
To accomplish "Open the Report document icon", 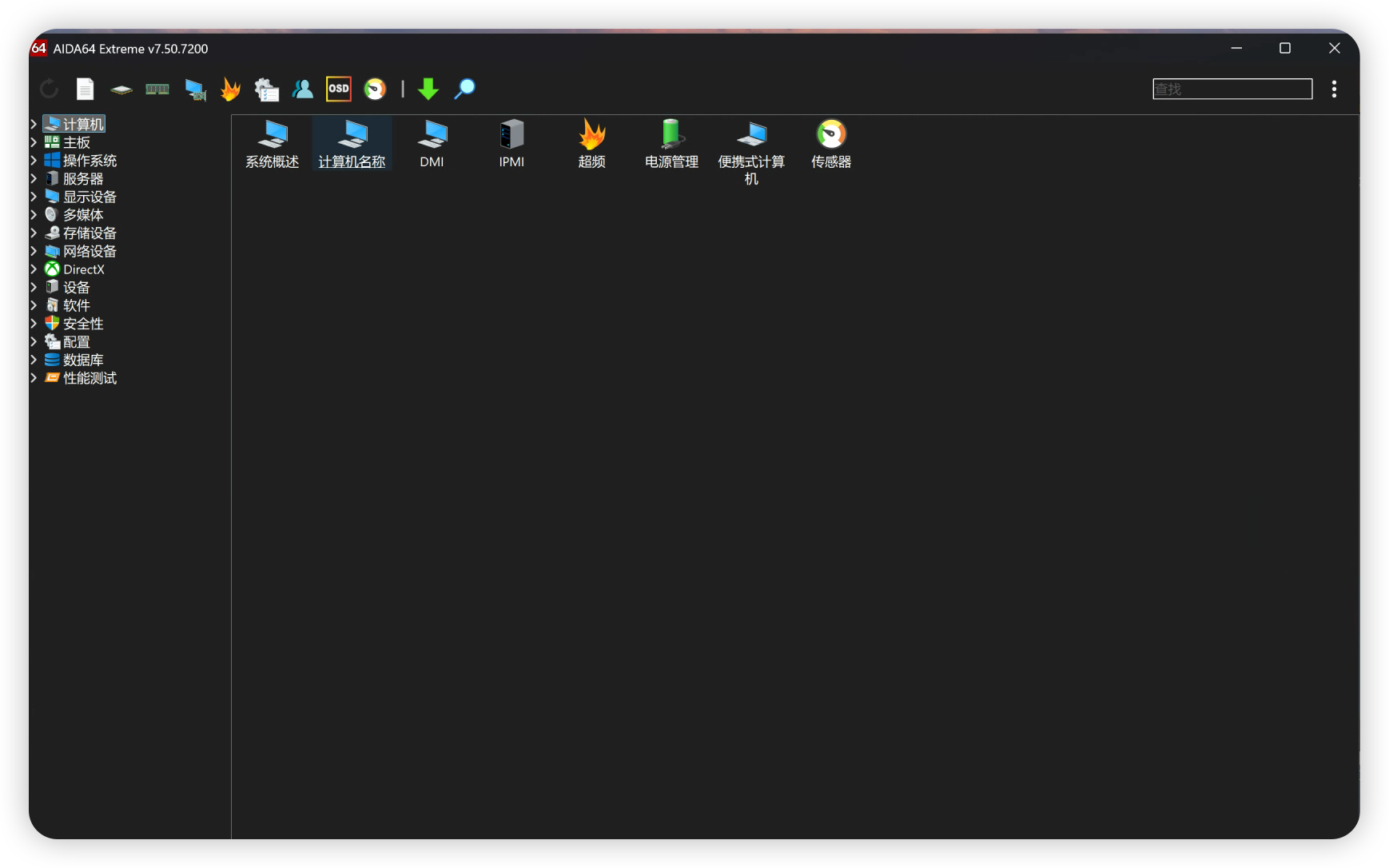I will (x=86, y=89).
